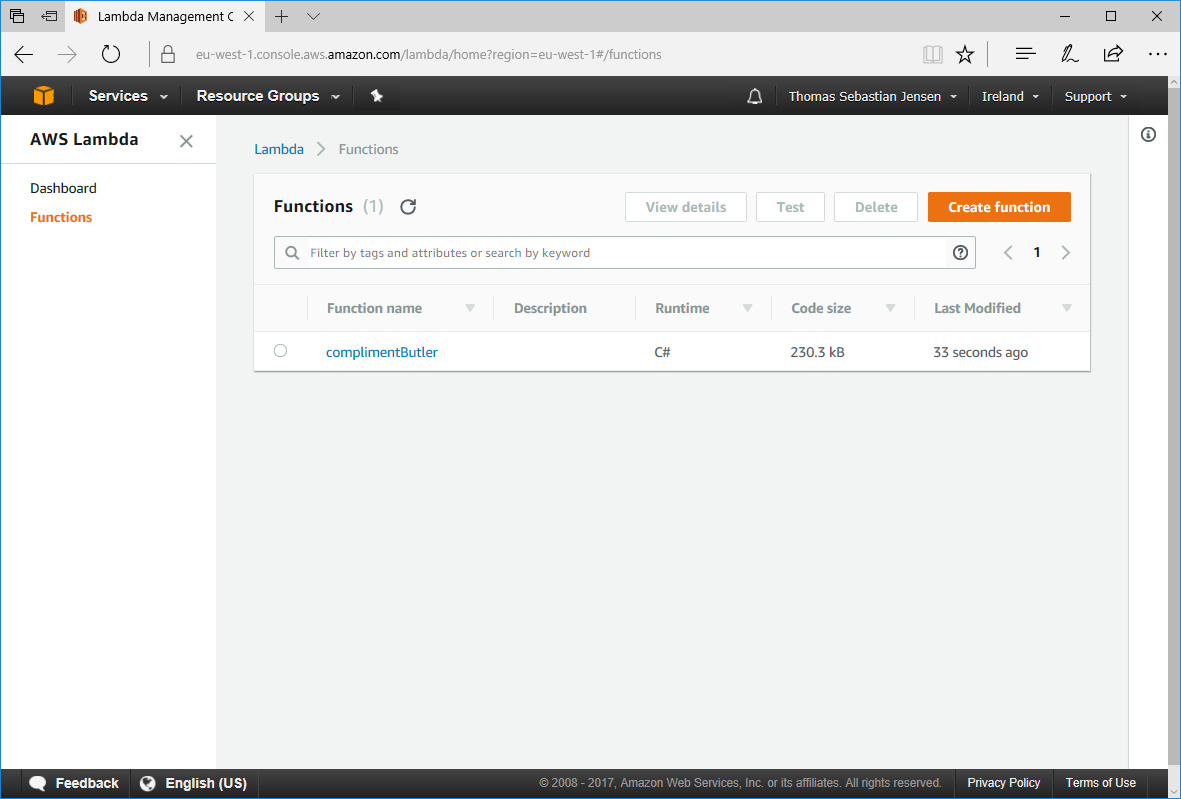Viewport: 1181px width, 799px height.
Task: Sort by Function name column arrow
Action: point(470,308)
